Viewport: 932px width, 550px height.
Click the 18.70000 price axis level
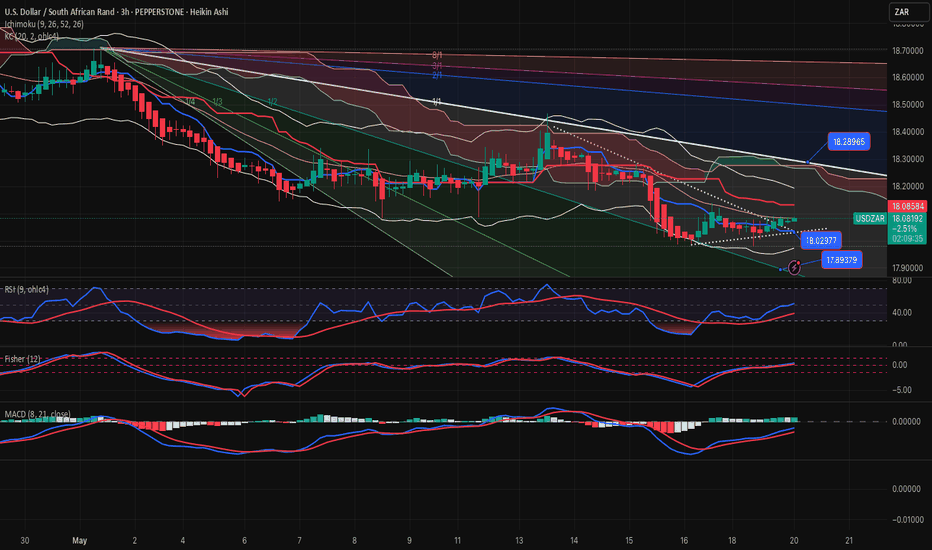coord(908,51)
